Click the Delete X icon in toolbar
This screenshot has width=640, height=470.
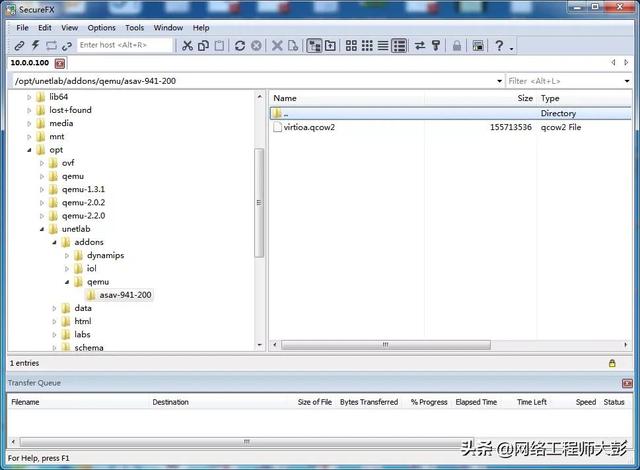tap(277, 45)
